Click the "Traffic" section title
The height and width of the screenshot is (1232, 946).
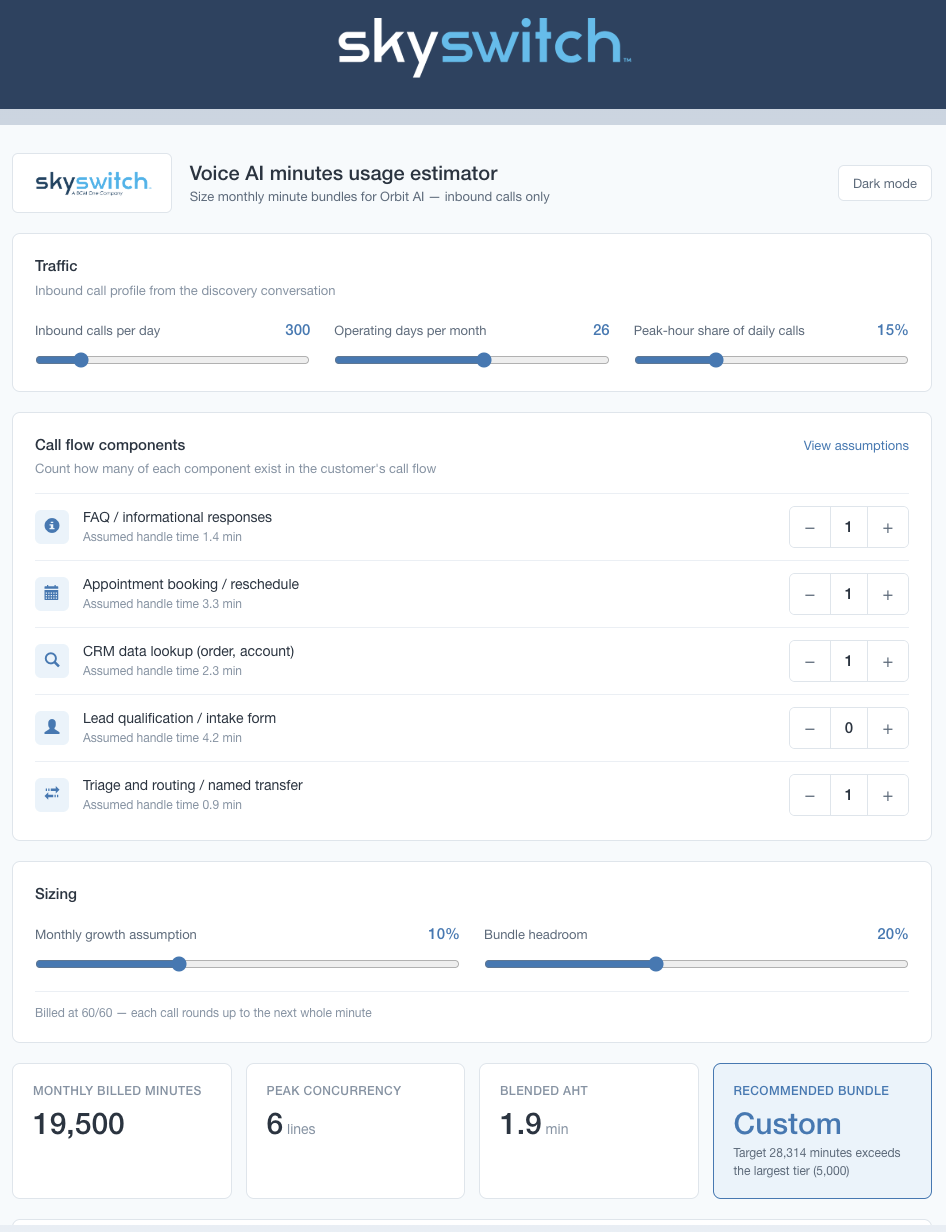56,266
